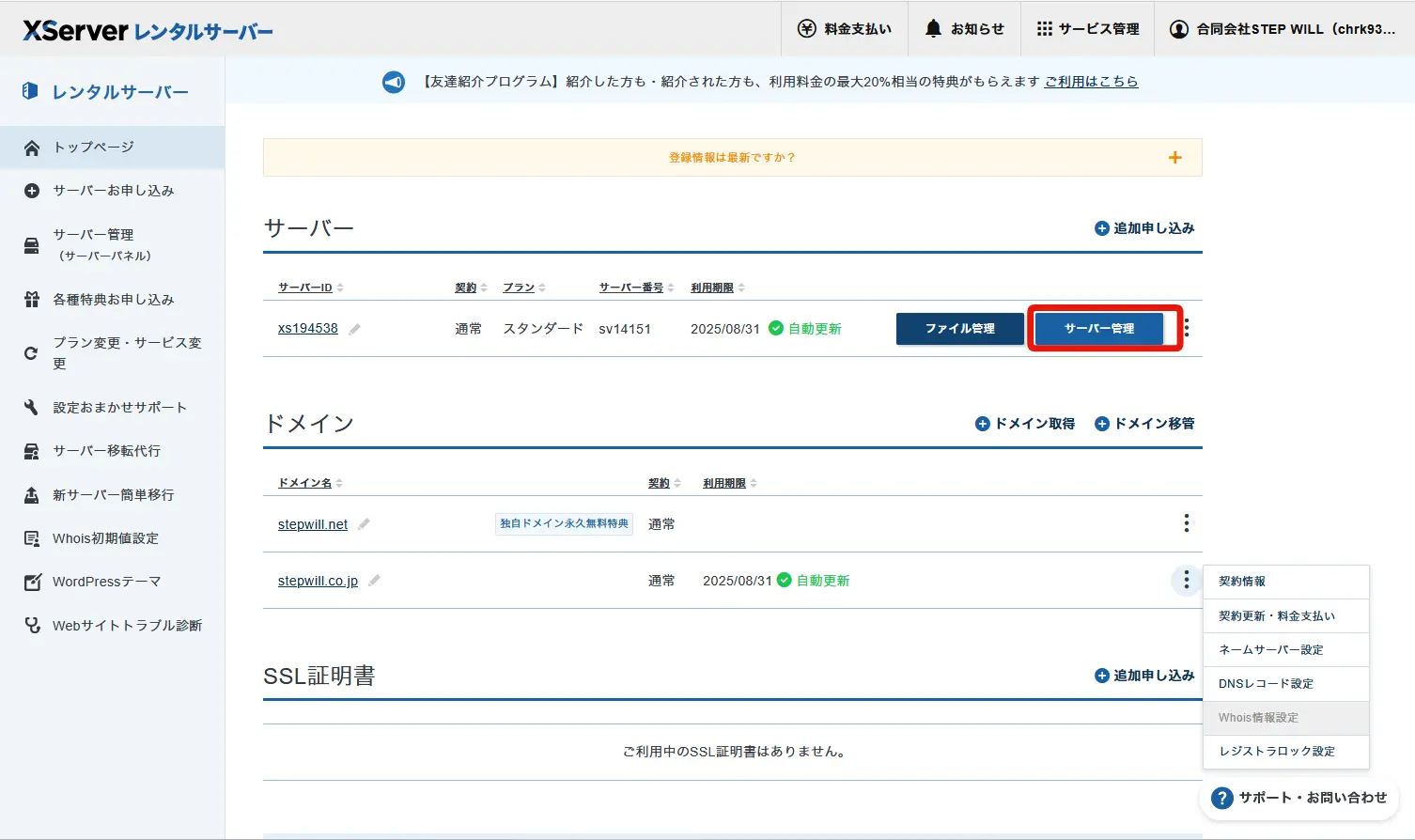Image resolution: width=1415 pixels, height=840 pixels.
Task: Open サポート・お問い合わせ help button
Action: 1299,798
